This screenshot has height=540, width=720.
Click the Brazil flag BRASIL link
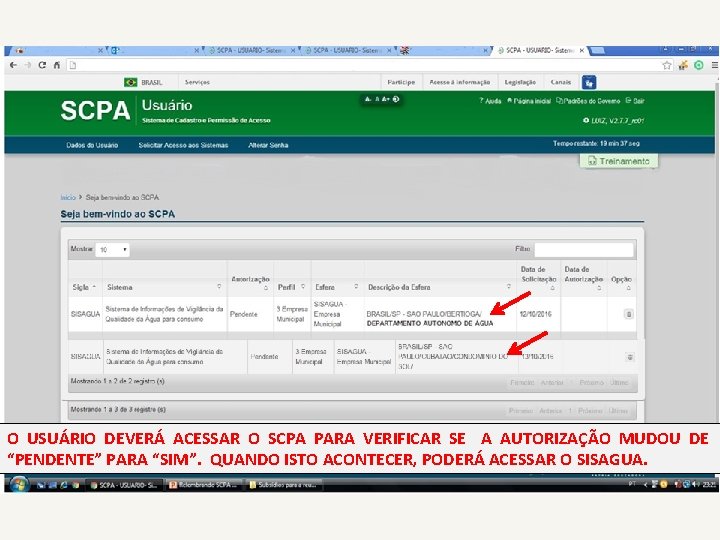tap(143, 82)
